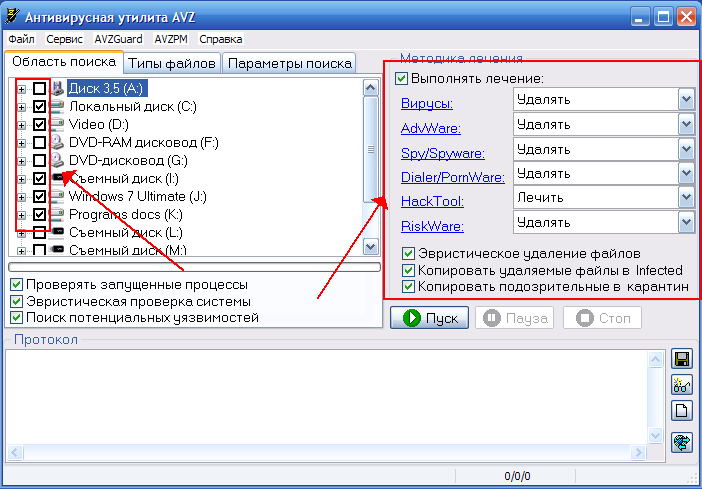Click the removable drive icon of Съемный диск (L:)
The height and width of the screenshot is (489, 702).
pos(57,232)
